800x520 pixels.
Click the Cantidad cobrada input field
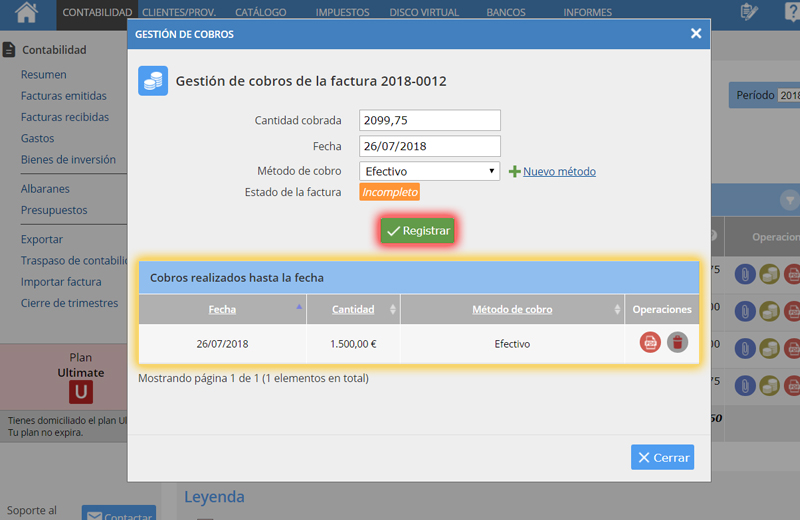click(429, 120)
